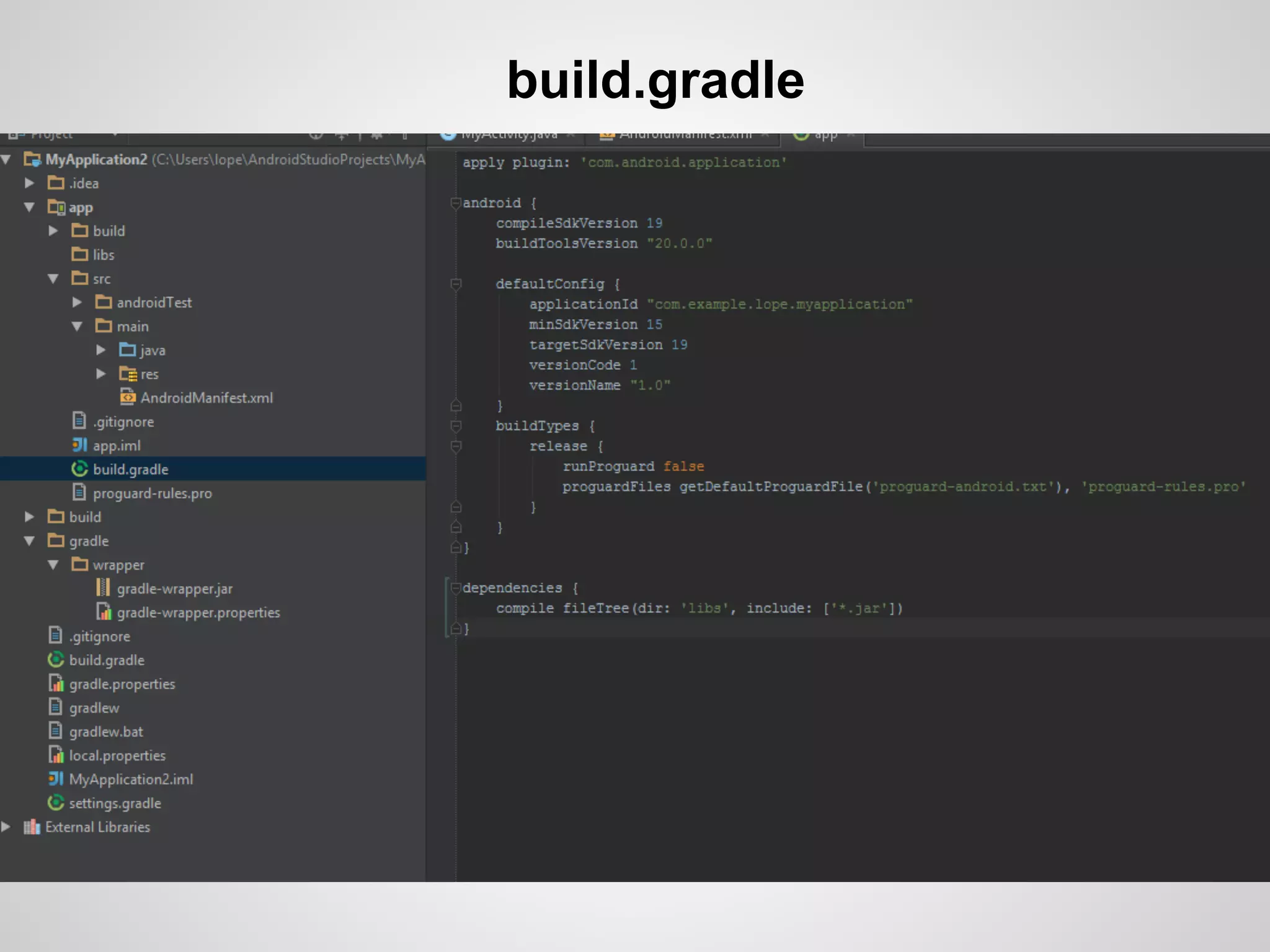Click the gradle-wrapper.jar archive icon

pos(103,588)
